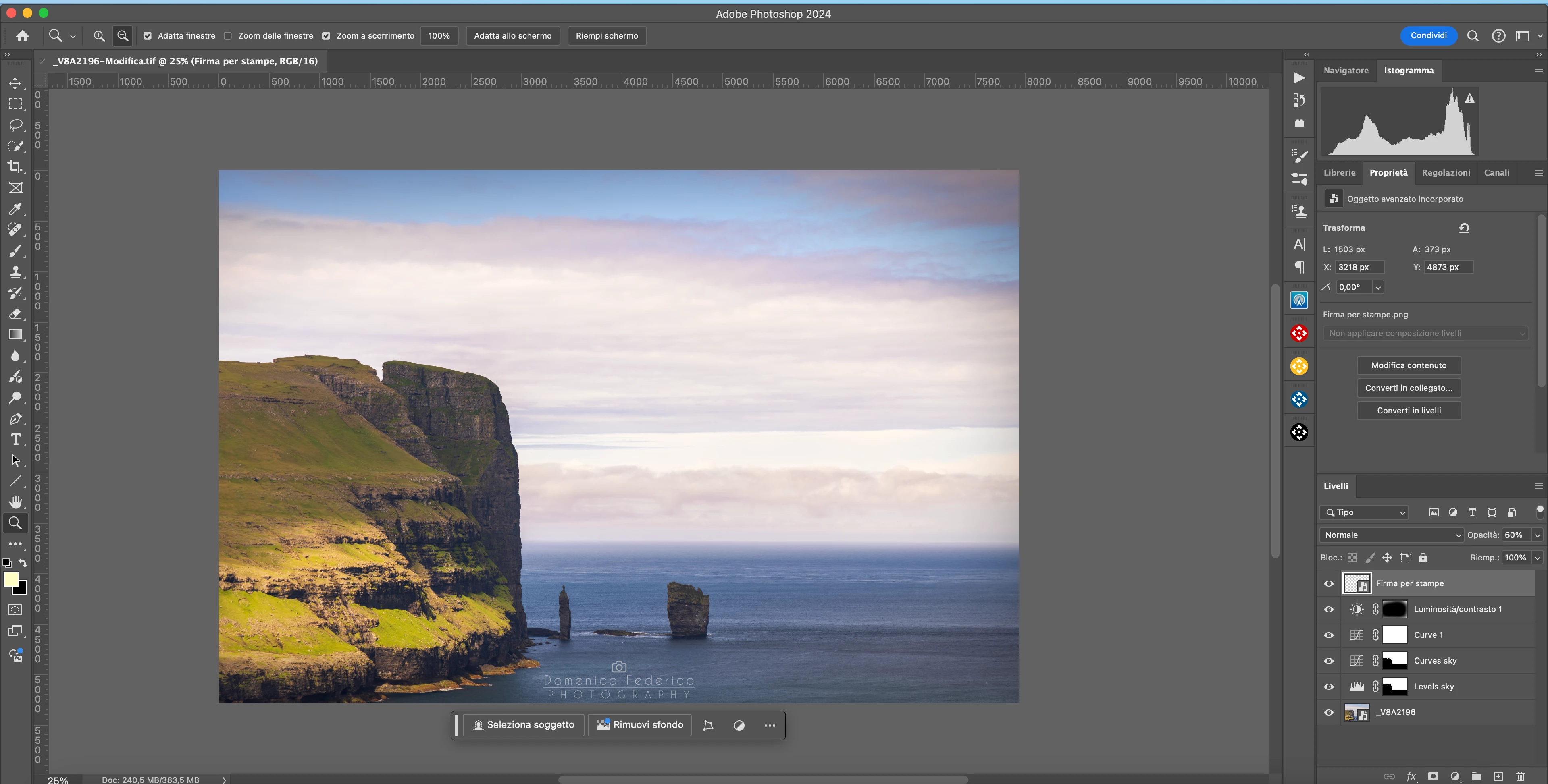Hide the Curves sky layer
This screenshot has height=784, width=1548.
point(1329,661)
